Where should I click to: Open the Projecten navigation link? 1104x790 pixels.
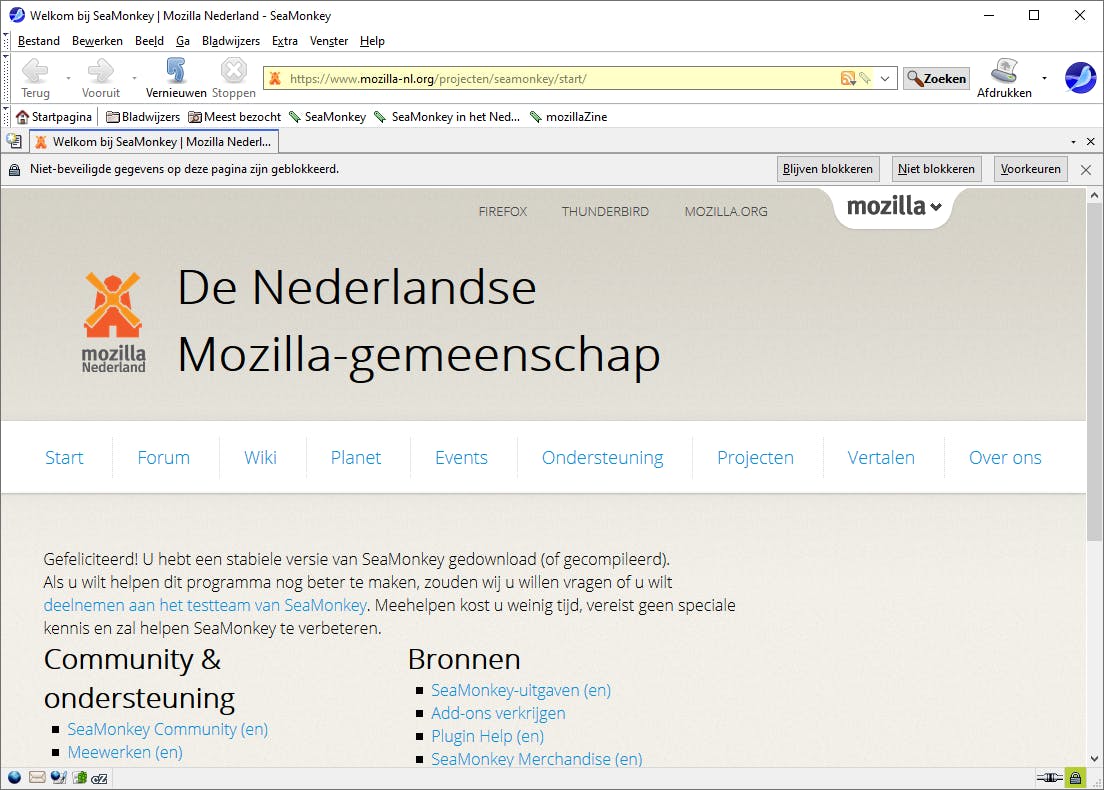click(x=755, y=458)
